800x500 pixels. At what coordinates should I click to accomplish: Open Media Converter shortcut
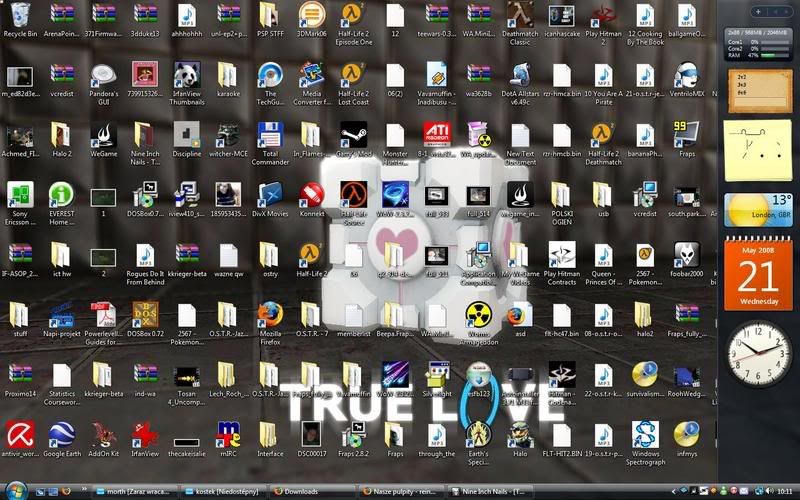[312, 74]
